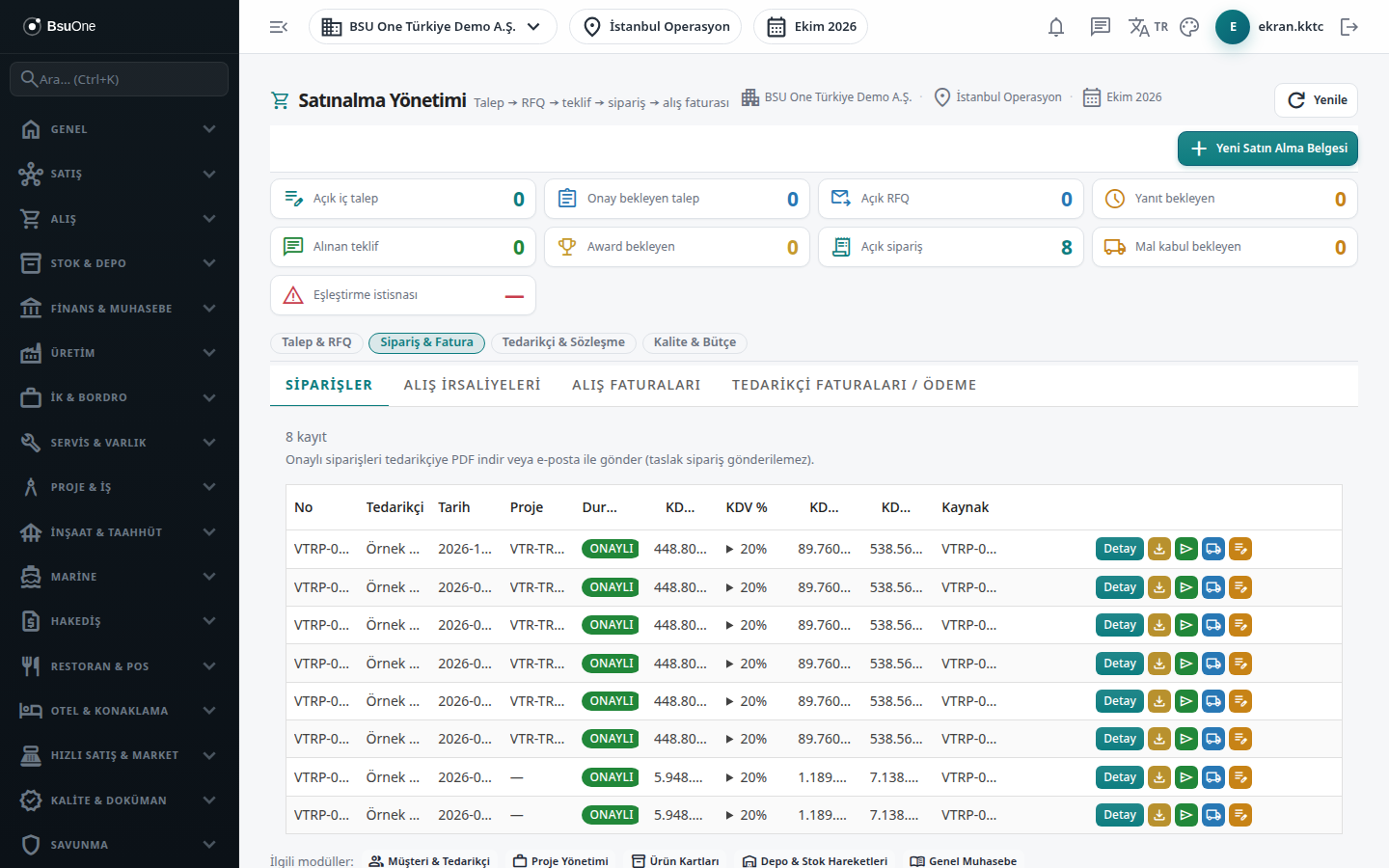
Task: Download PDF for the order dated 2026-1...
Action: [1159, 549]
